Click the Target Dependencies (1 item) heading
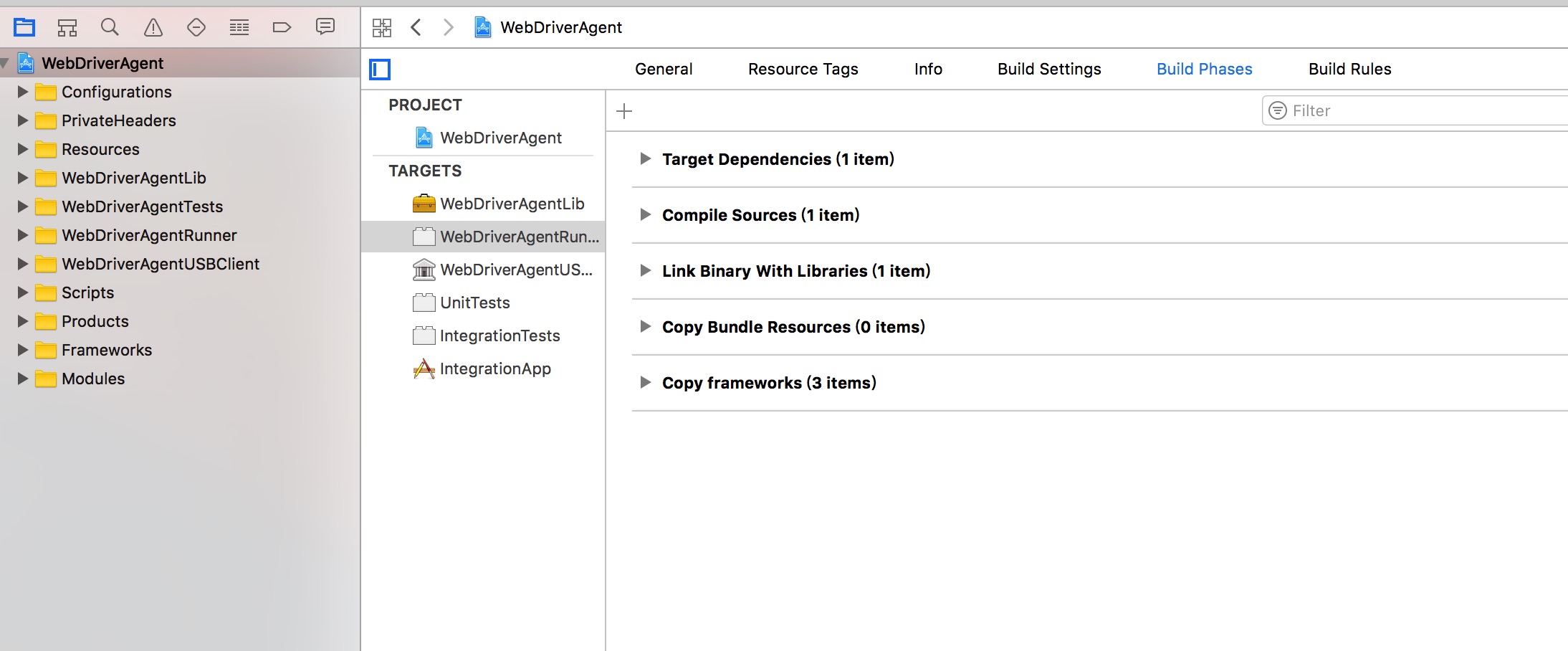 pos(778,159)
